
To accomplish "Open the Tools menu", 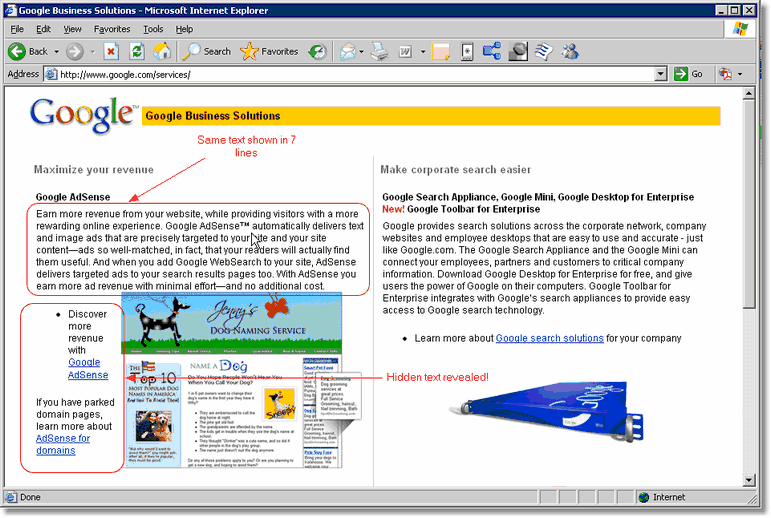I will (153, 29).
